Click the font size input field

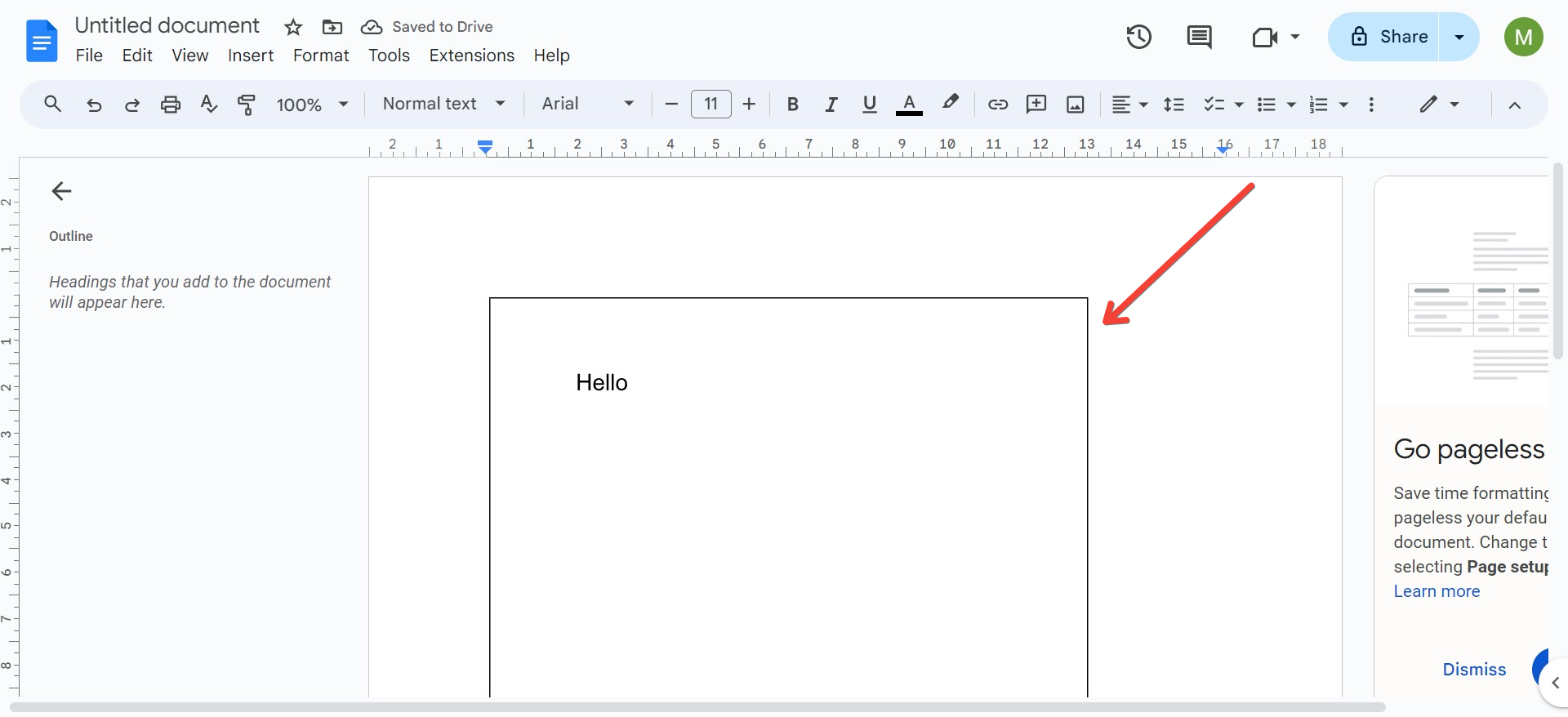pos(710,105)
